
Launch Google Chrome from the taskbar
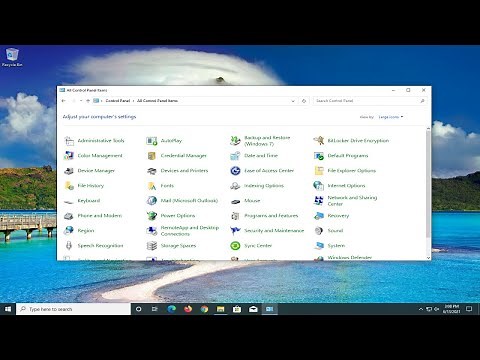204,309
